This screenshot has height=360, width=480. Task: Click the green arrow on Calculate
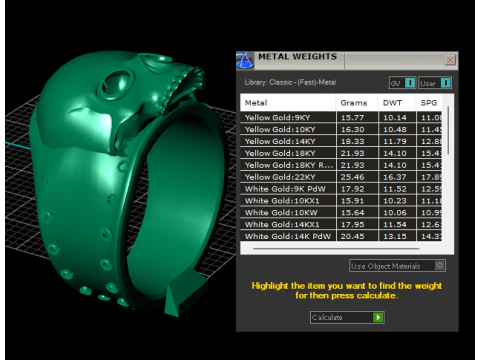(x=378, y=317)
